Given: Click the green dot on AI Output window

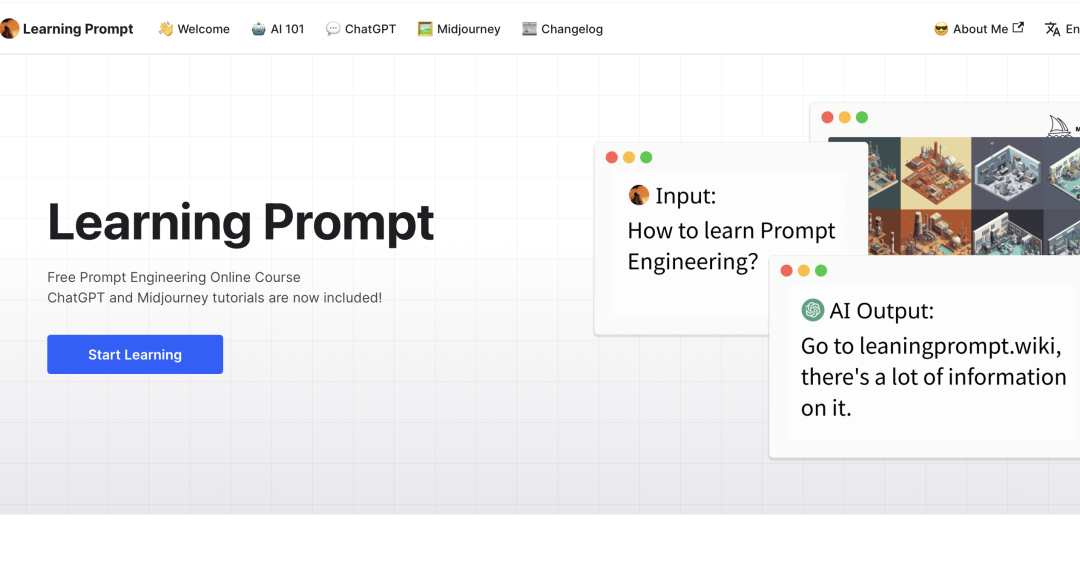Looking at the screenshot, I should pyautogui.click(x=821, y=271).
